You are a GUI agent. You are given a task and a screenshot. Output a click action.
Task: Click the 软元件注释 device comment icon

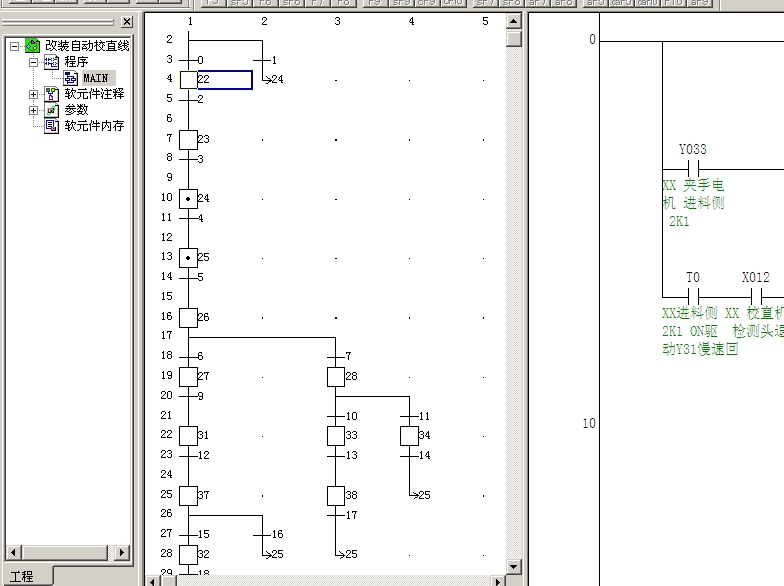point(51,94)
